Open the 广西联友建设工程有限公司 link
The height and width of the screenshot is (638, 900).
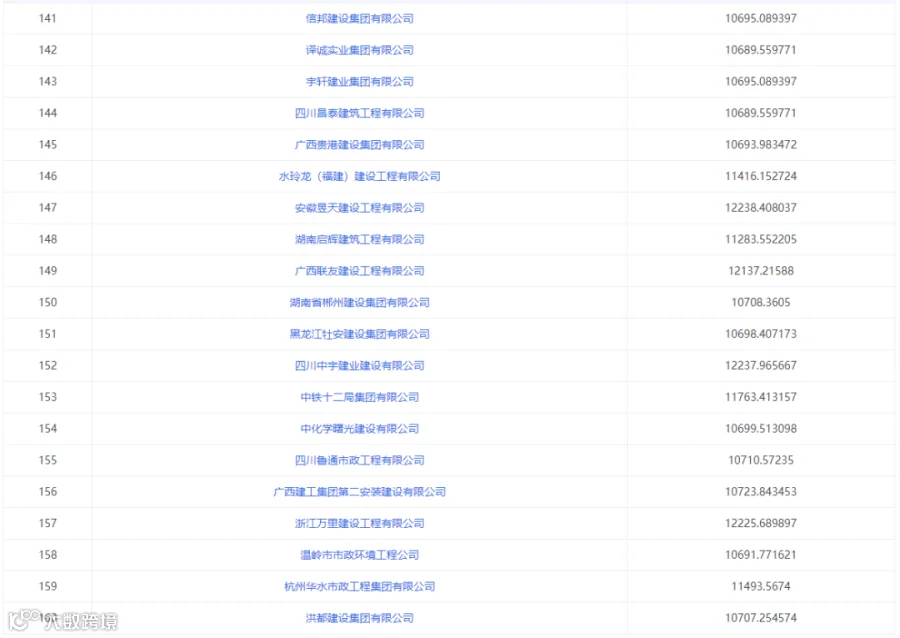pos(359,271)
